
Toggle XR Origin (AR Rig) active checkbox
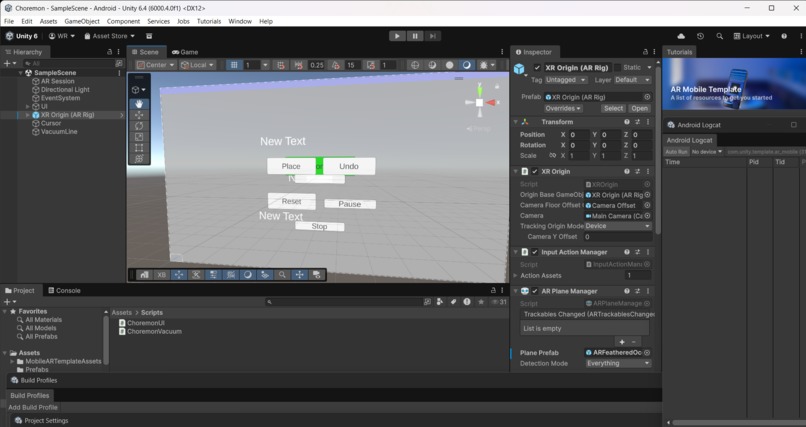click(537, 68)
